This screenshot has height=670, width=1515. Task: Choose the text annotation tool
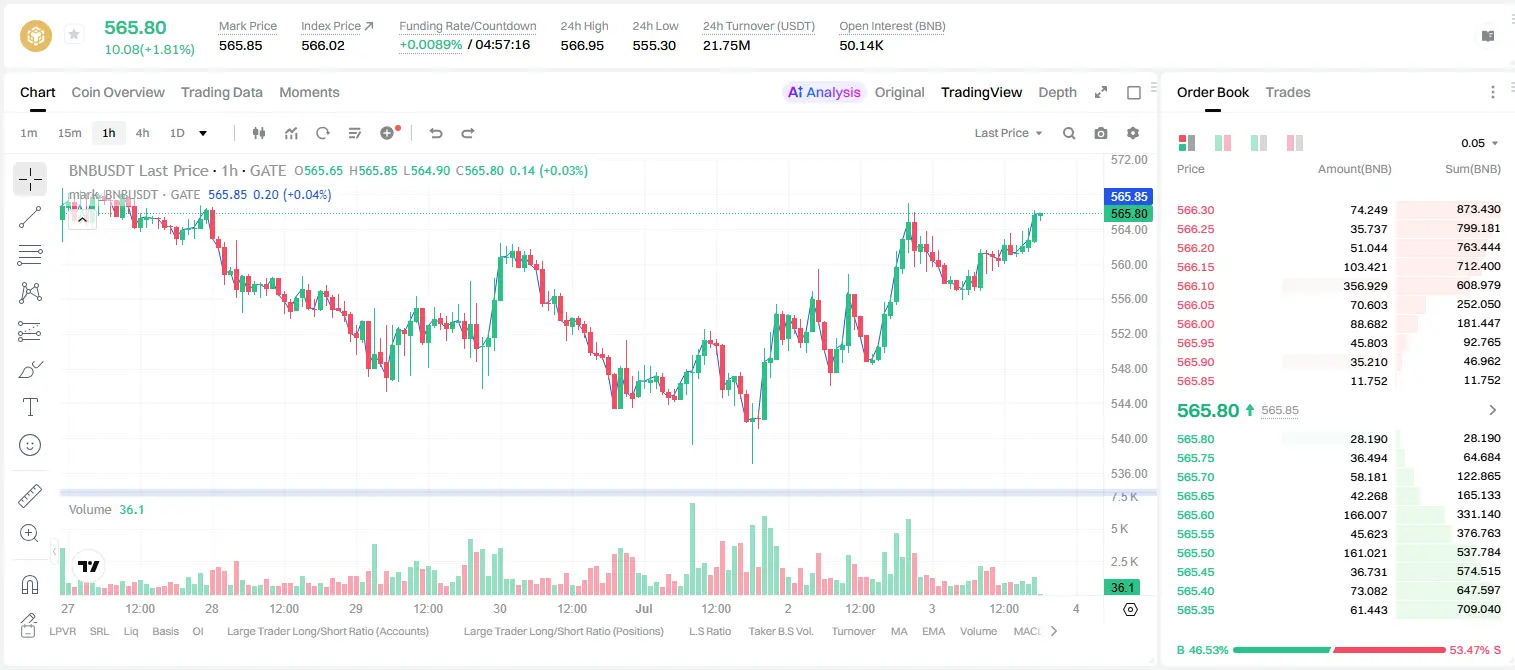pyautogui.click(x=30, y=407)
